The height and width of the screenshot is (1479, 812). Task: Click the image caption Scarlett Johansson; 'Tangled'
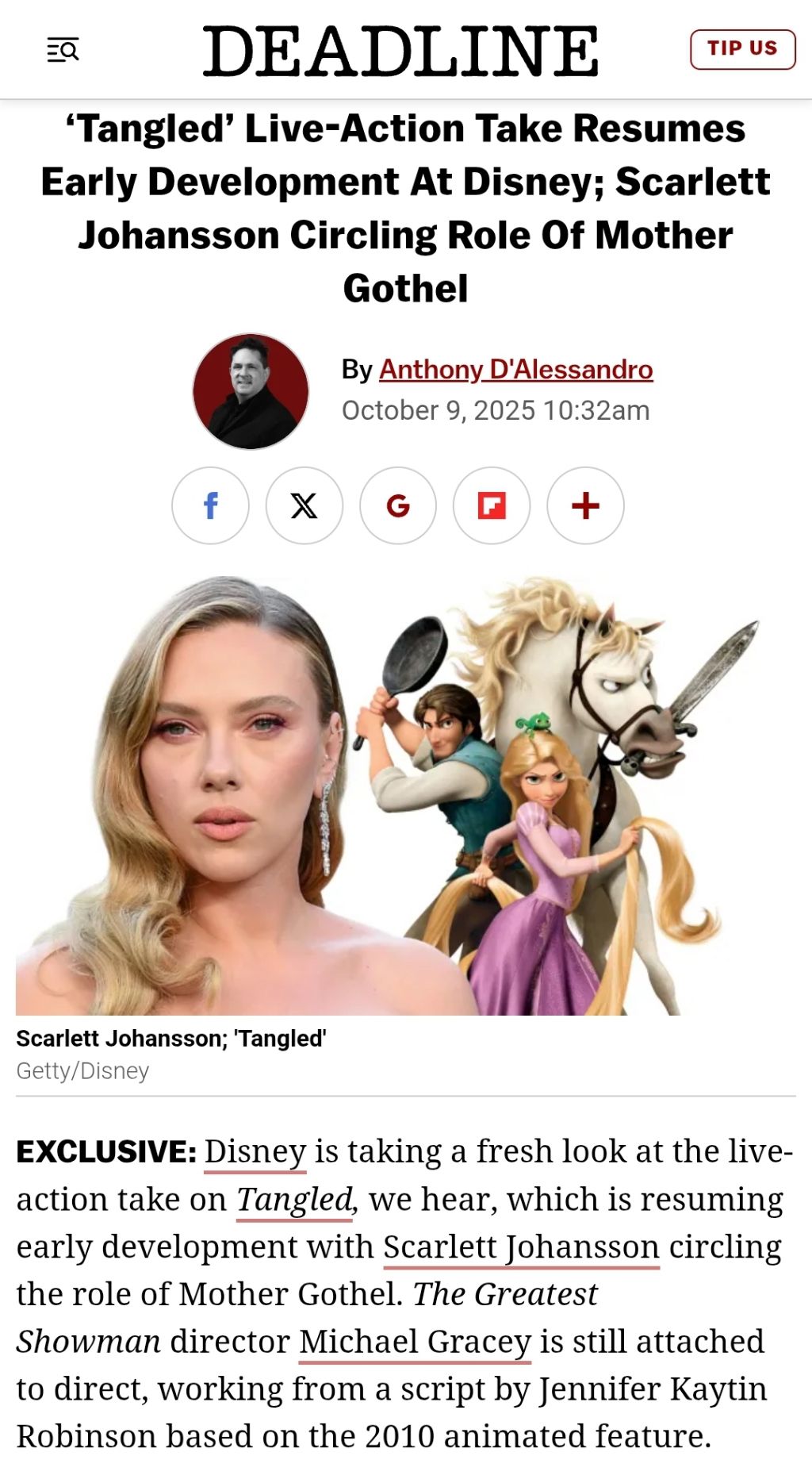[171, 1039]
